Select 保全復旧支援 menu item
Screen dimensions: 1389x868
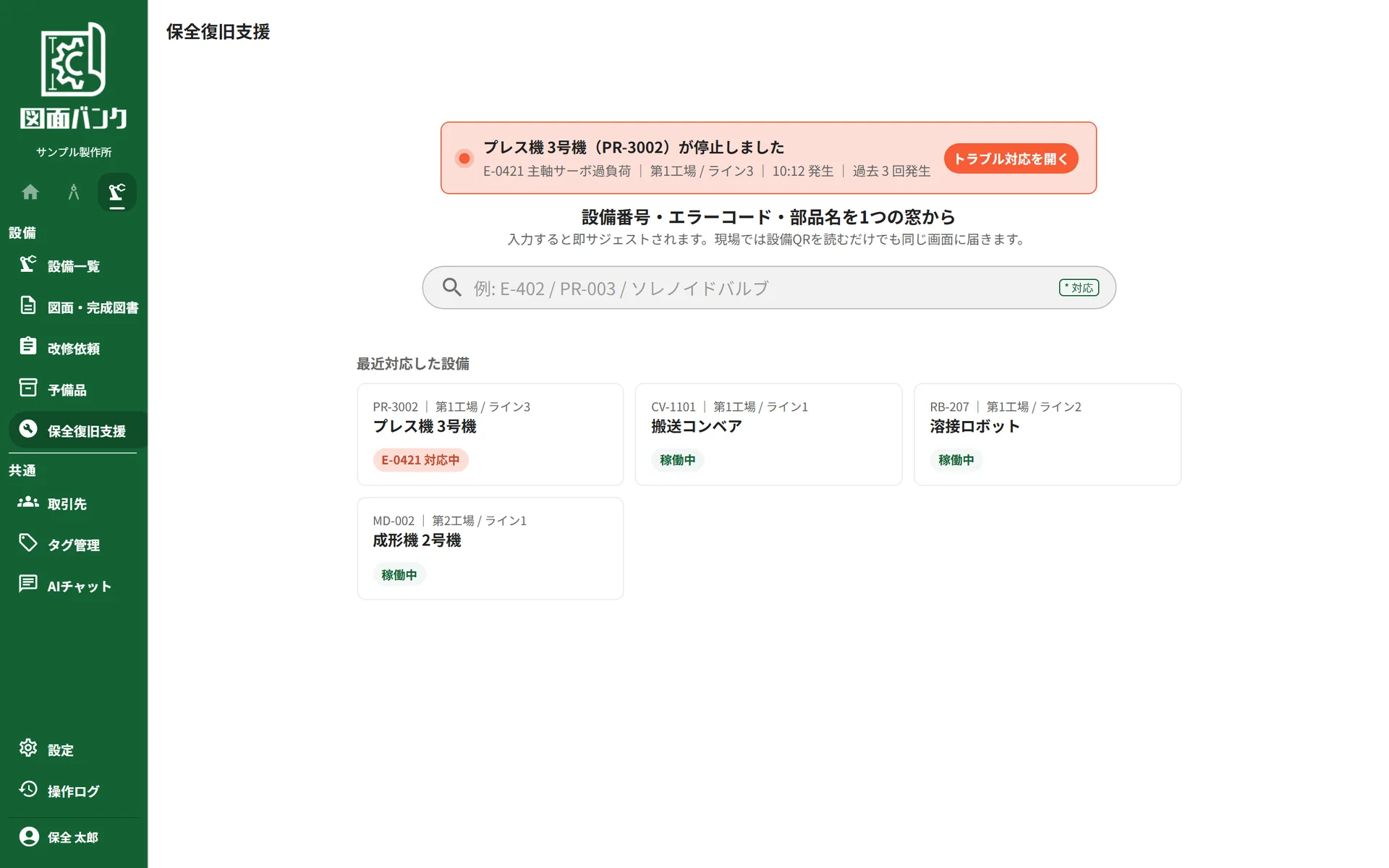click(77, 431)
